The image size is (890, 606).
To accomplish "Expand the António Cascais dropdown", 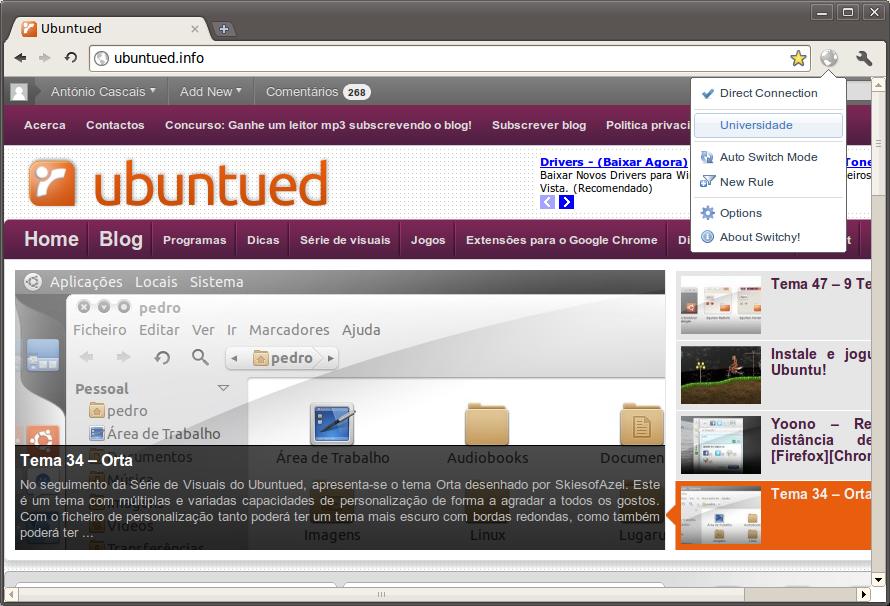I will [x=103, y=92].
